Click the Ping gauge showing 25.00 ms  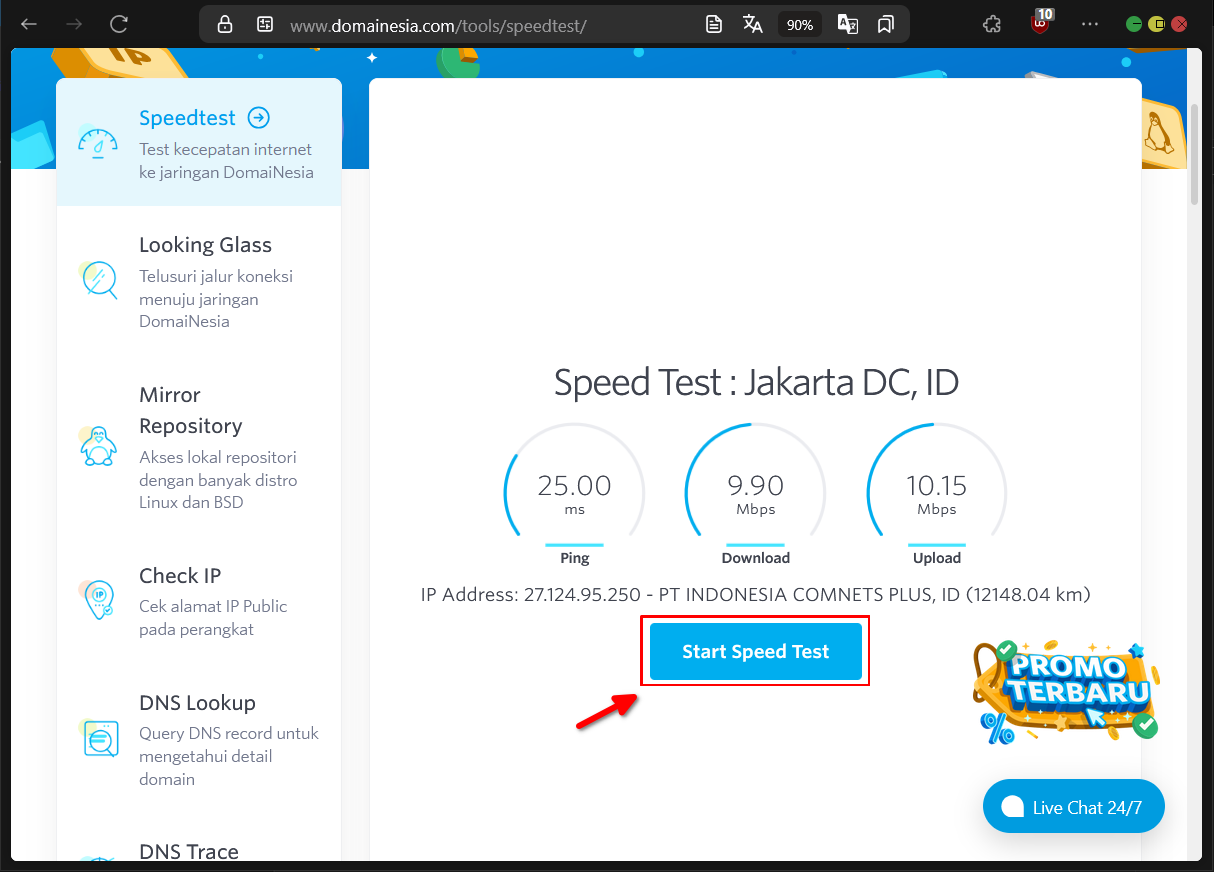click(574, 493)
